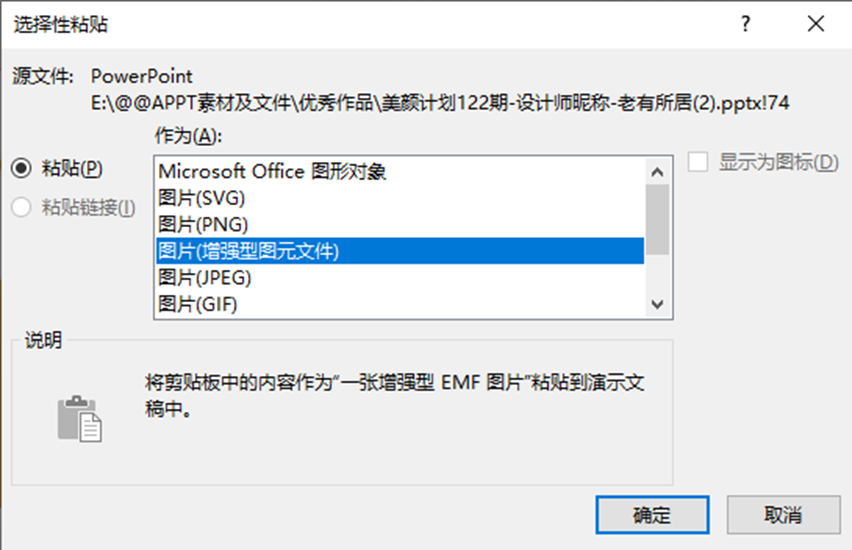This screenshot has height=550, width=852.
Task: Confirm with the 确定 button
Action: tap(652, 515)
